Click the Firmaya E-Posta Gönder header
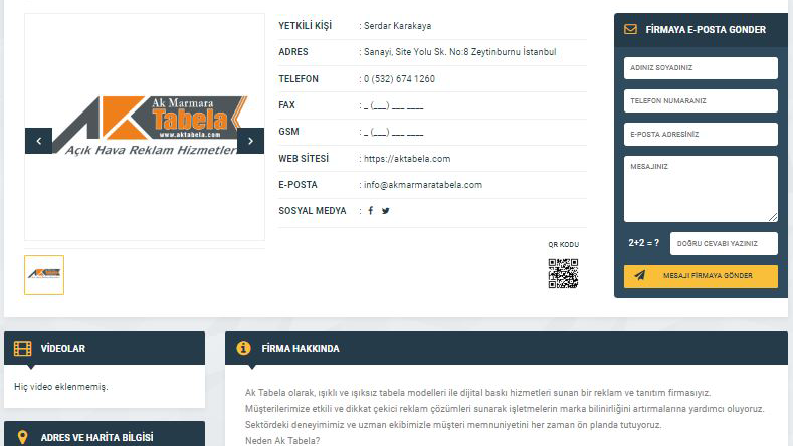The image size is (793, 446). point(700,30)
